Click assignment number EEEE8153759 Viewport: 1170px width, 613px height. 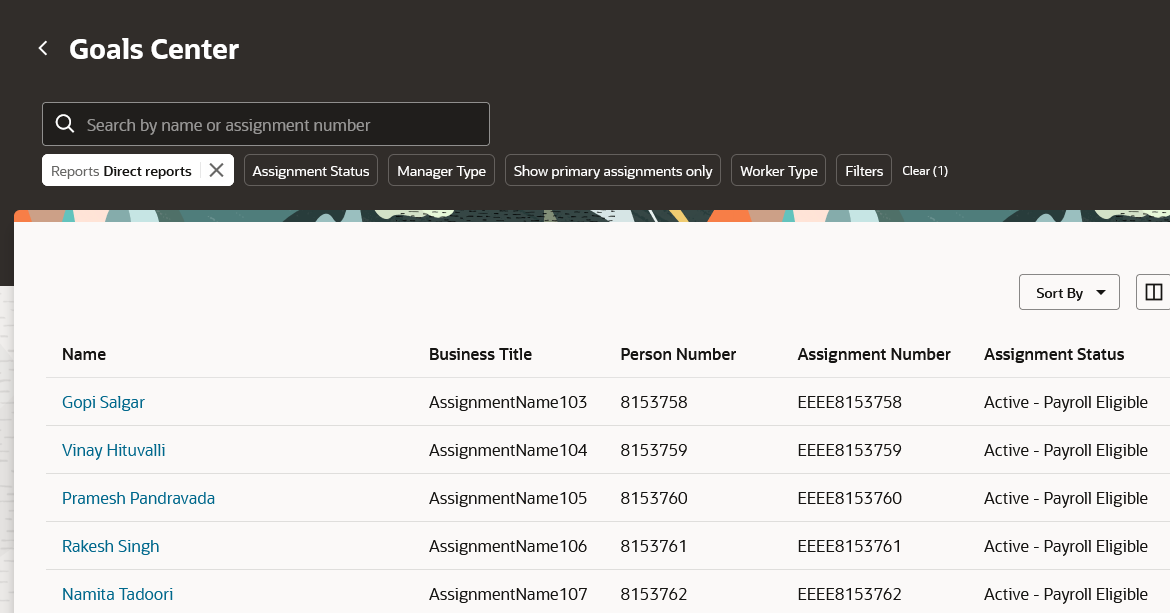pos(850,450)
